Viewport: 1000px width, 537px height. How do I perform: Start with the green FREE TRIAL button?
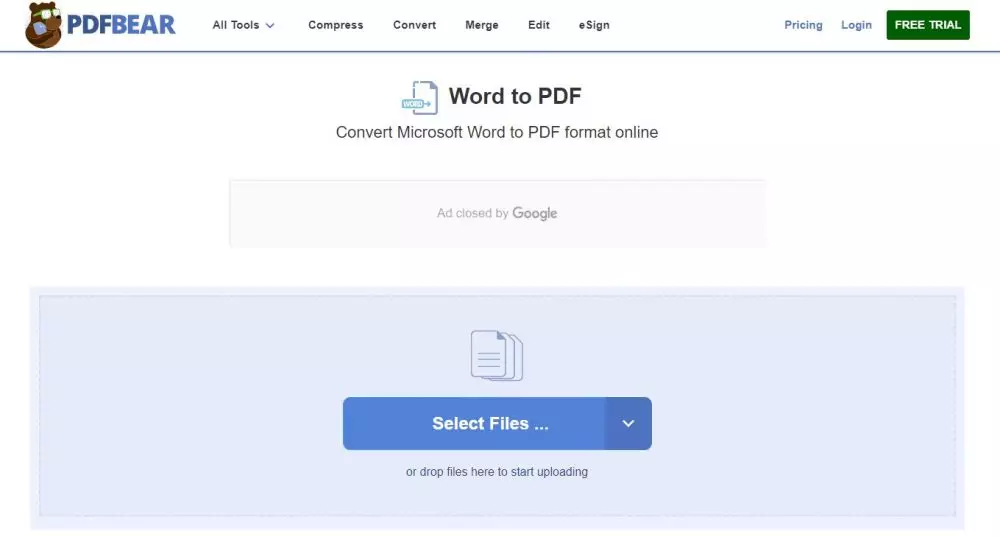pyautogui.click(x=927, y=25)
